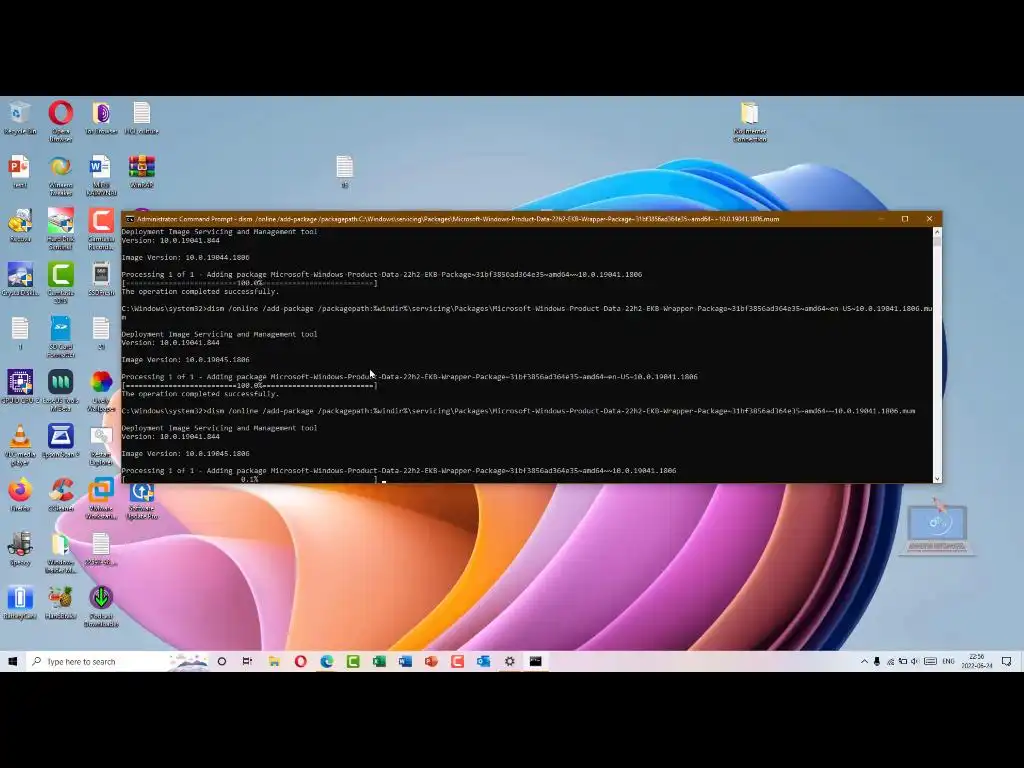Open the Word document desktop icon

101,175
